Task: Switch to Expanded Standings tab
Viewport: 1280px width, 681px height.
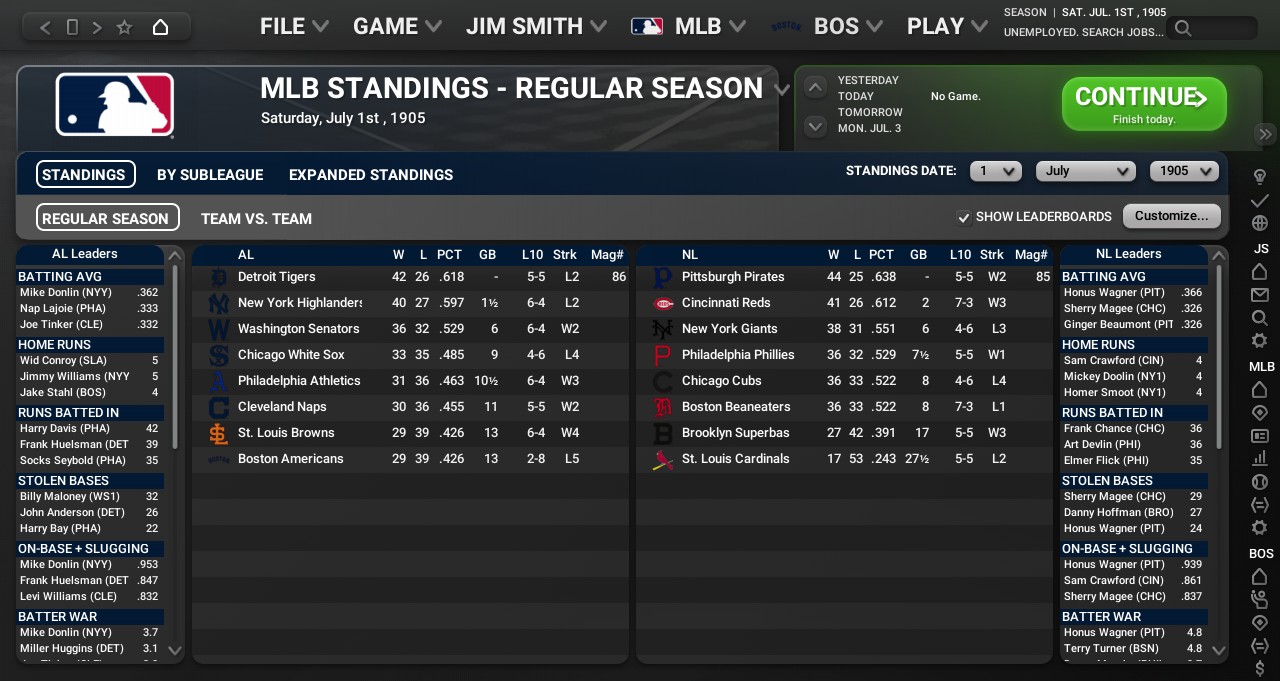Action: tap(370, 174)
